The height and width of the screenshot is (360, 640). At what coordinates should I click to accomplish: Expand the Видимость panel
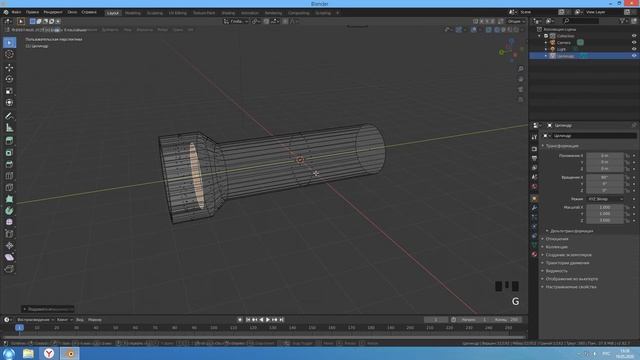557,271
